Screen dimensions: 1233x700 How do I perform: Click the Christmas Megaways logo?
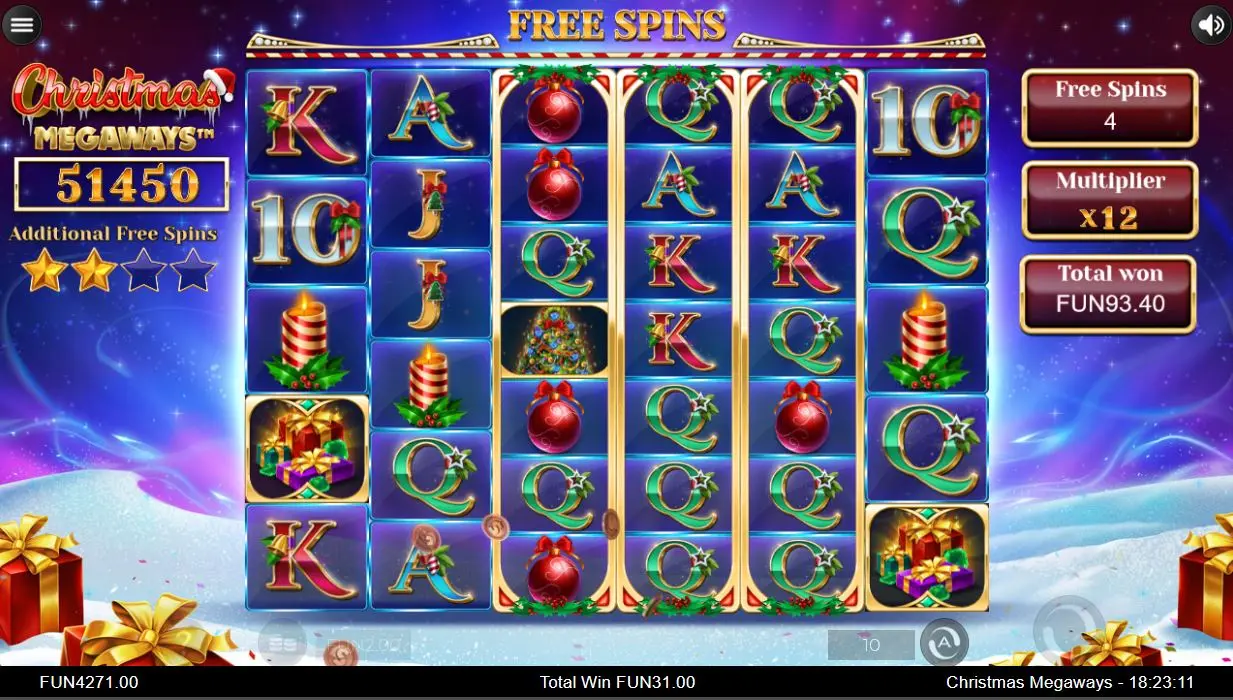[121, 106]
